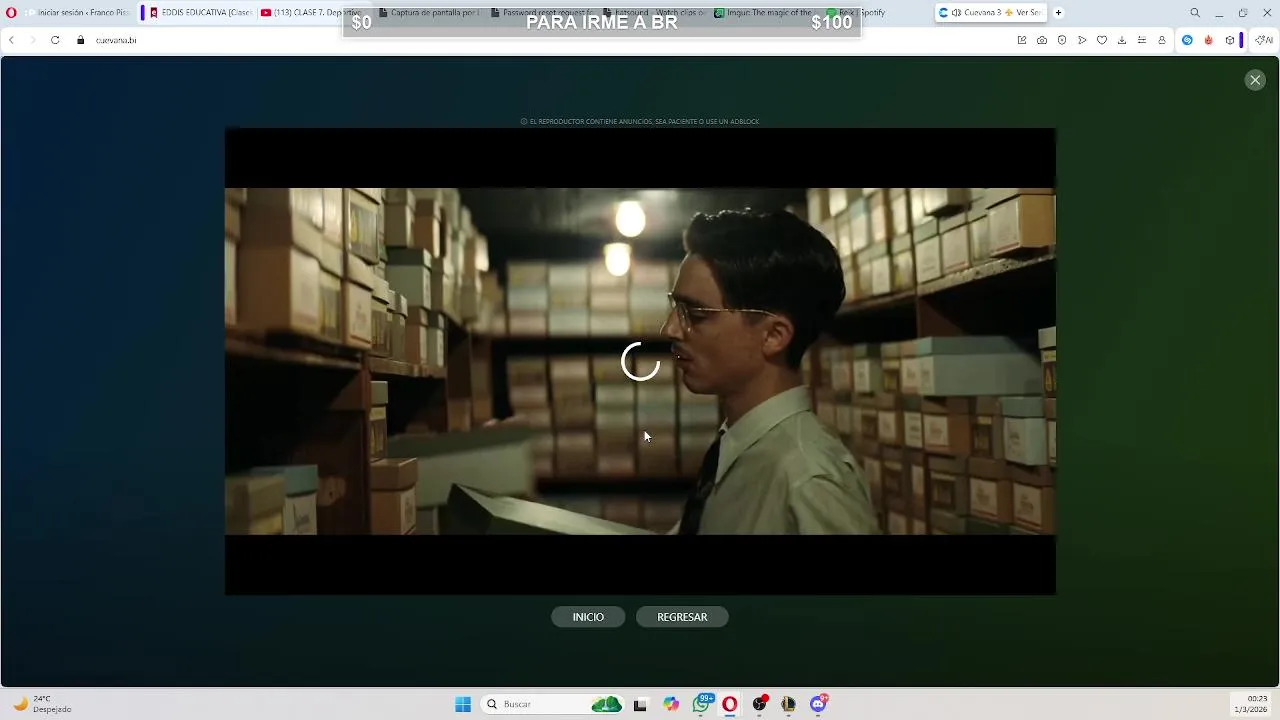The image size is (1280, 720).
Task: Open the Aria AI button in toolbar
Action: coord(1264,40)
